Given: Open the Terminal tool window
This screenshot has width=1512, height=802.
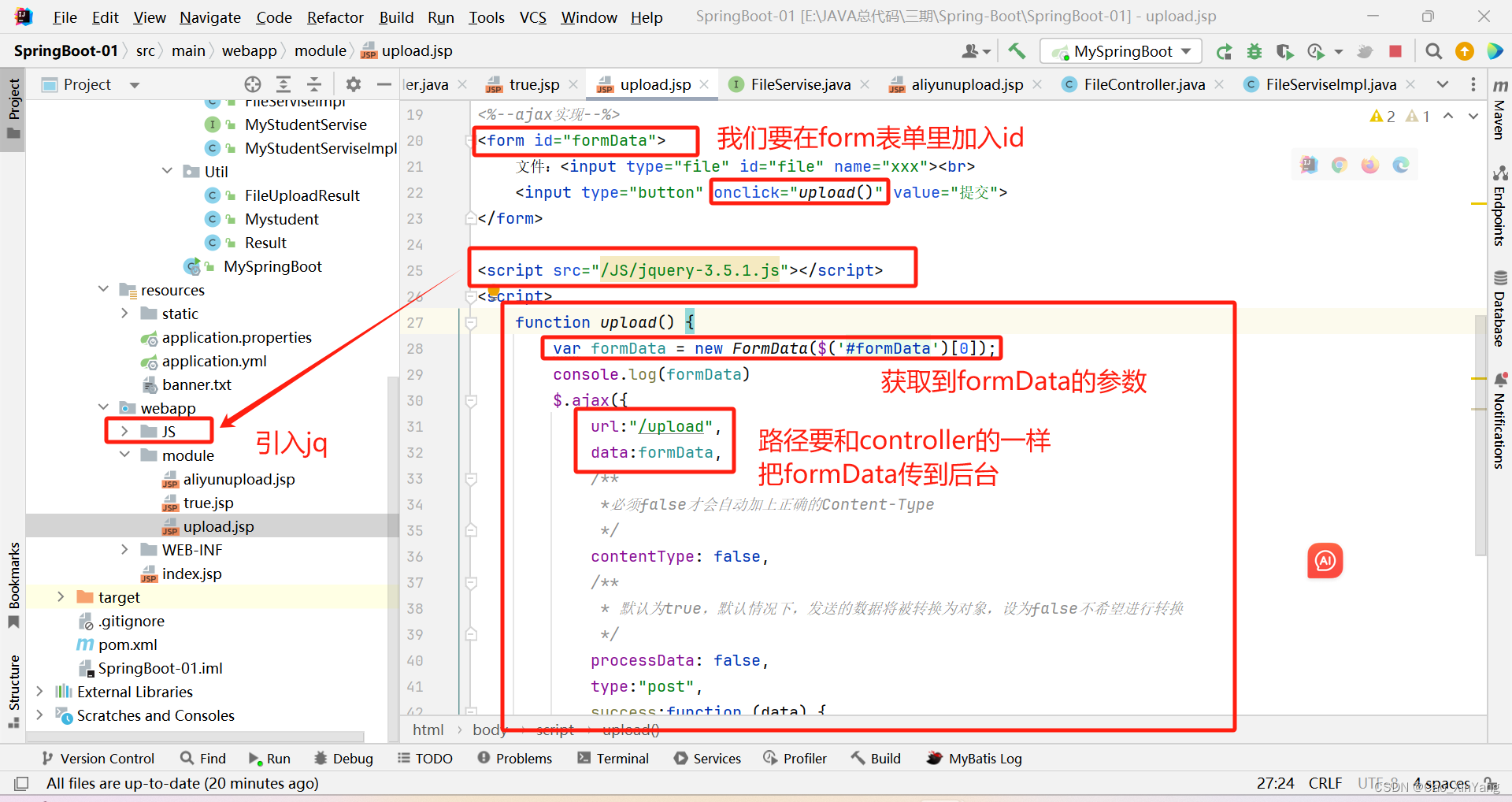Looking at the screenshot, I should 613,758.
